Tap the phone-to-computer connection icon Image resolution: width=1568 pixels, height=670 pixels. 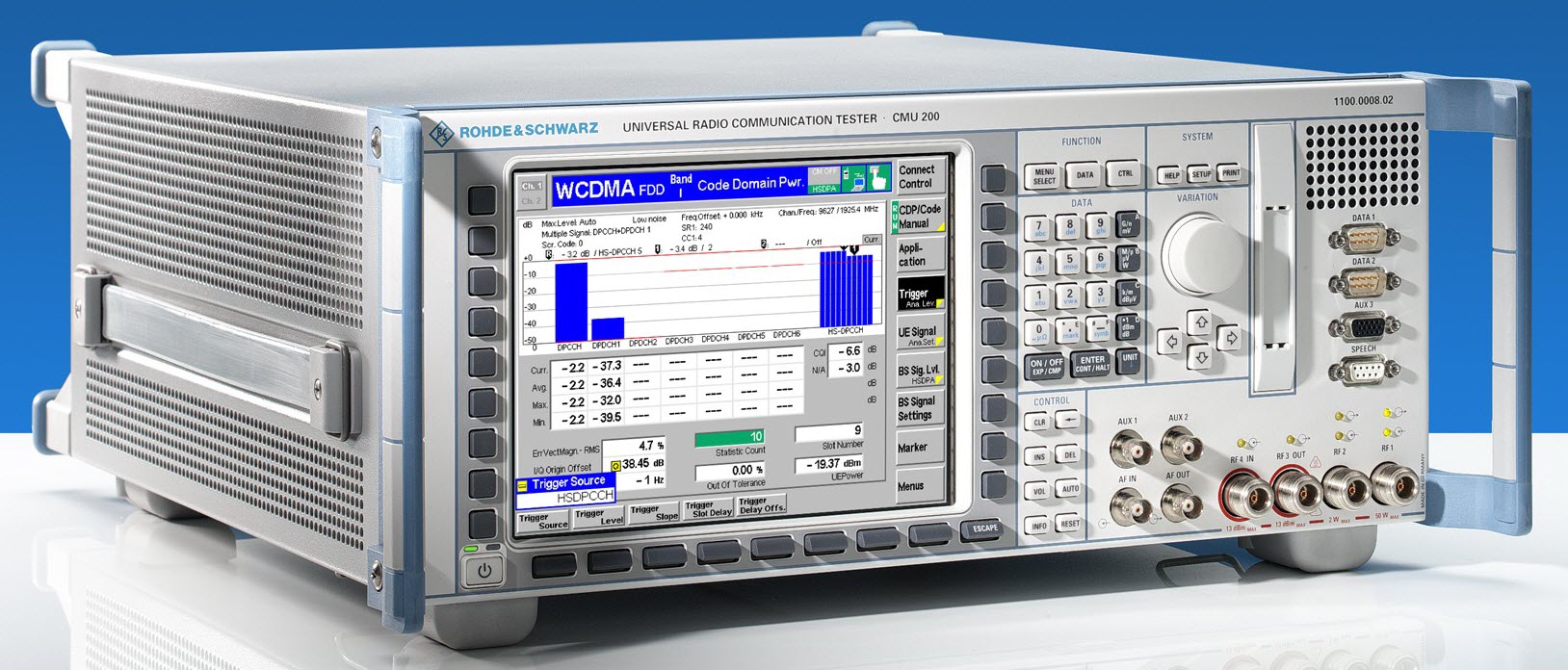click(852, 179)
